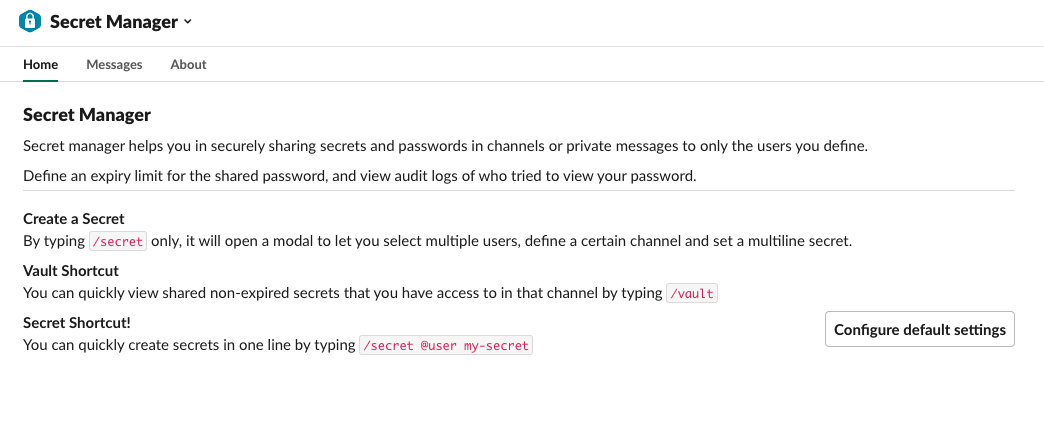
Task: Click the sentence about viewing non-expired secrets
Action: (x=343, y=293)
